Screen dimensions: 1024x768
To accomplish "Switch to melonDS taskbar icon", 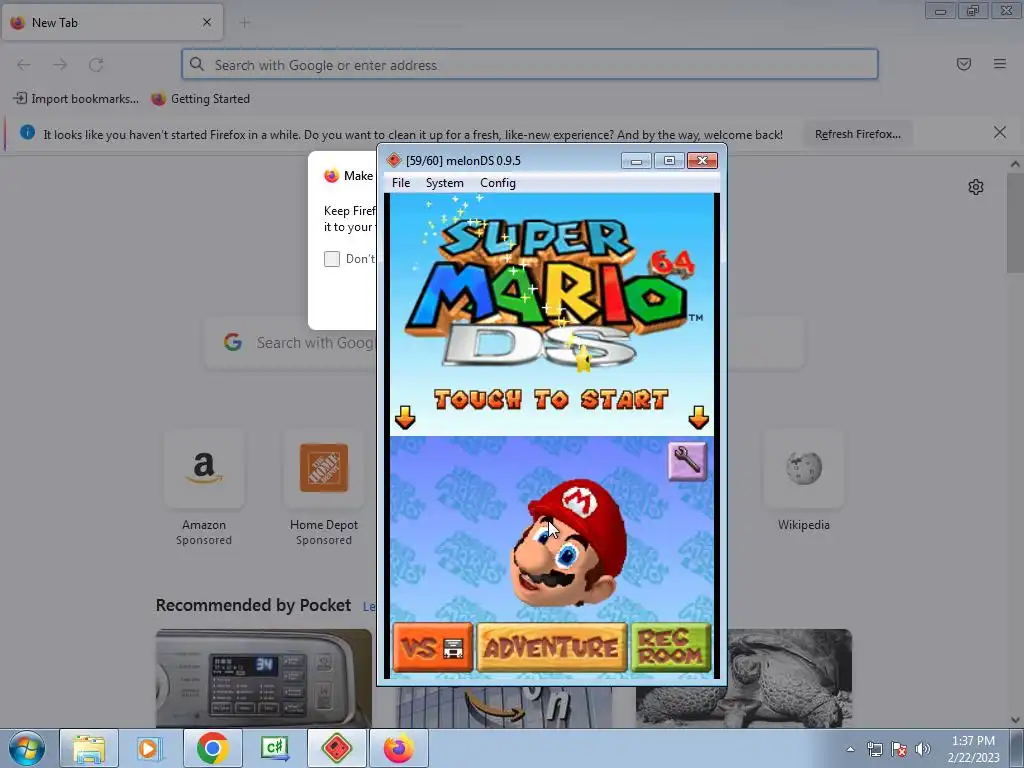I will pos(336,748).
